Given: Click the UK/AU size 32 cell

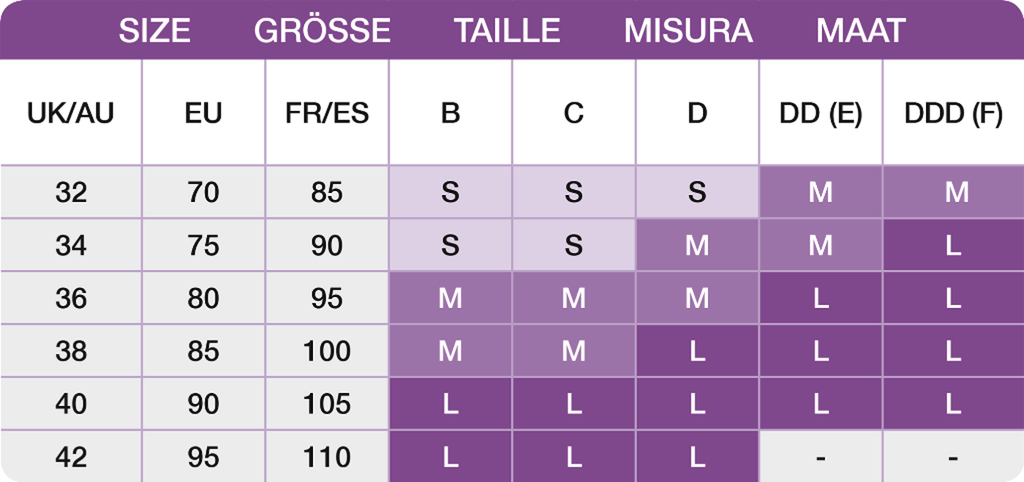Looking at the screenshot, I should tap(71, 192).
